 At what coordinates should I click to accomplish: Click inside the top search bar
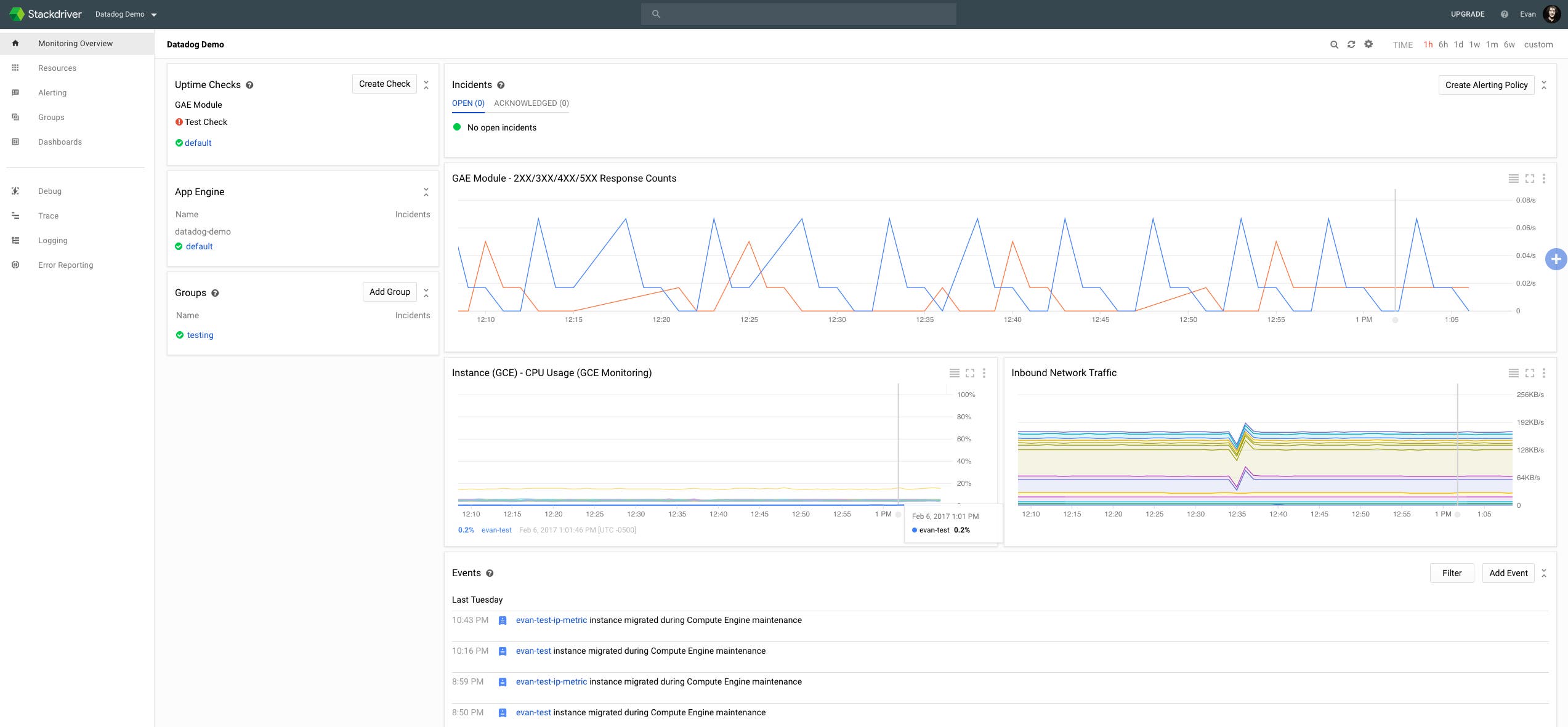coord(798,14)
